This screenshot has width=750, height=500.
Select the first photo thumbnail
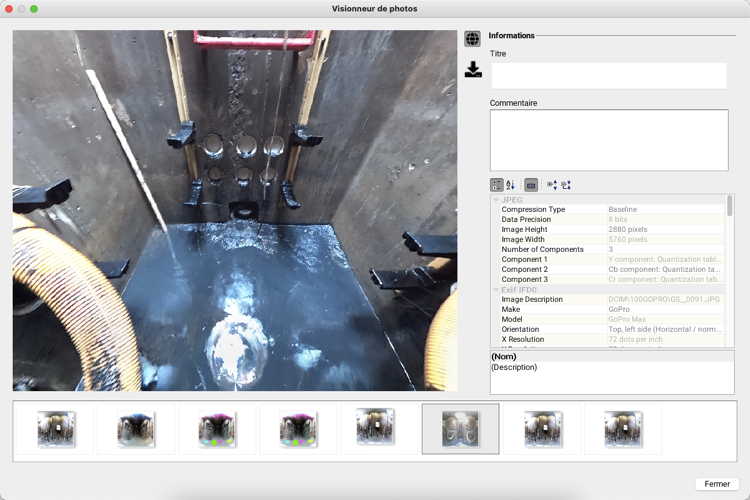pos(56,430)
